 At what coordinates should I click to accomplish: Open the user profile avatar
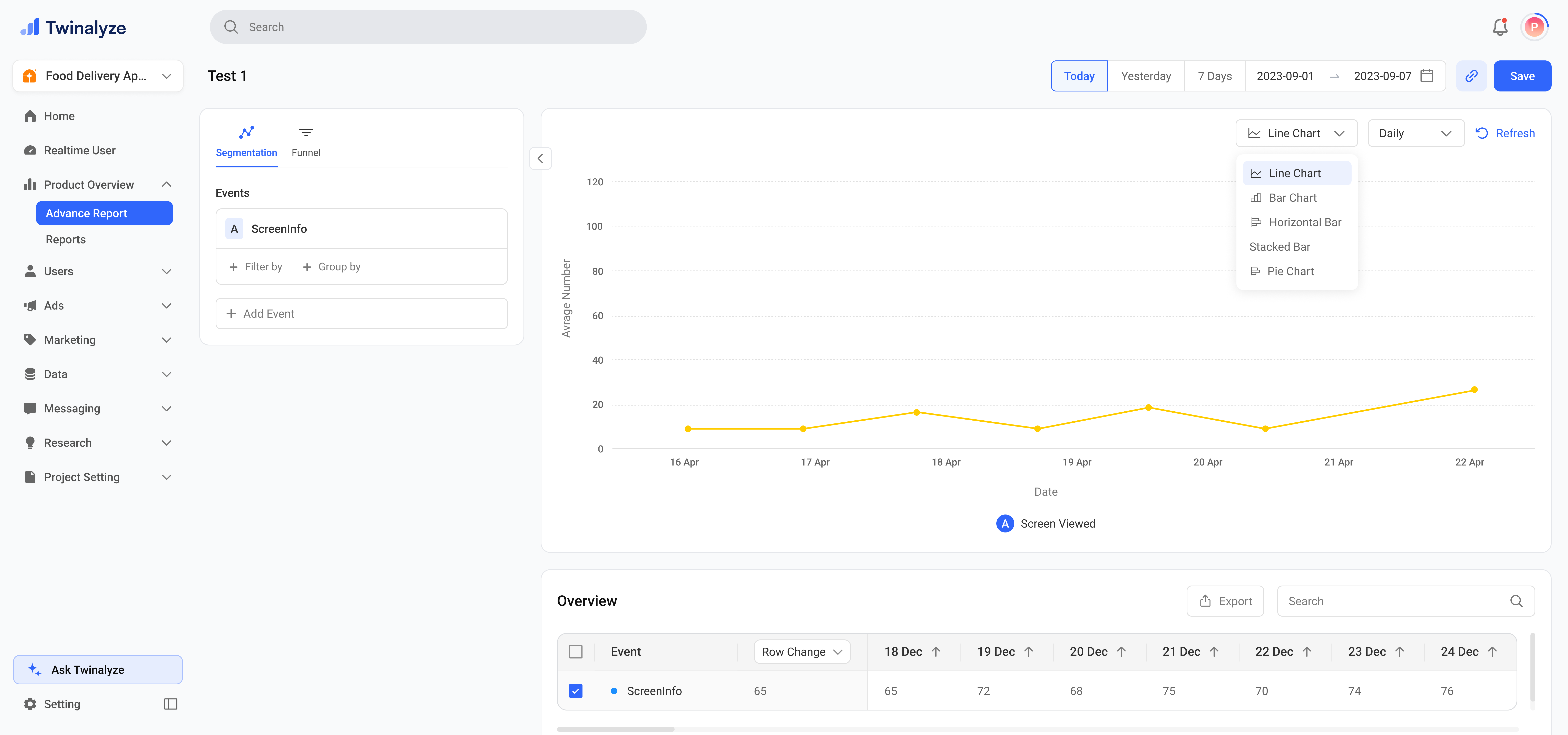(1534, 27)
